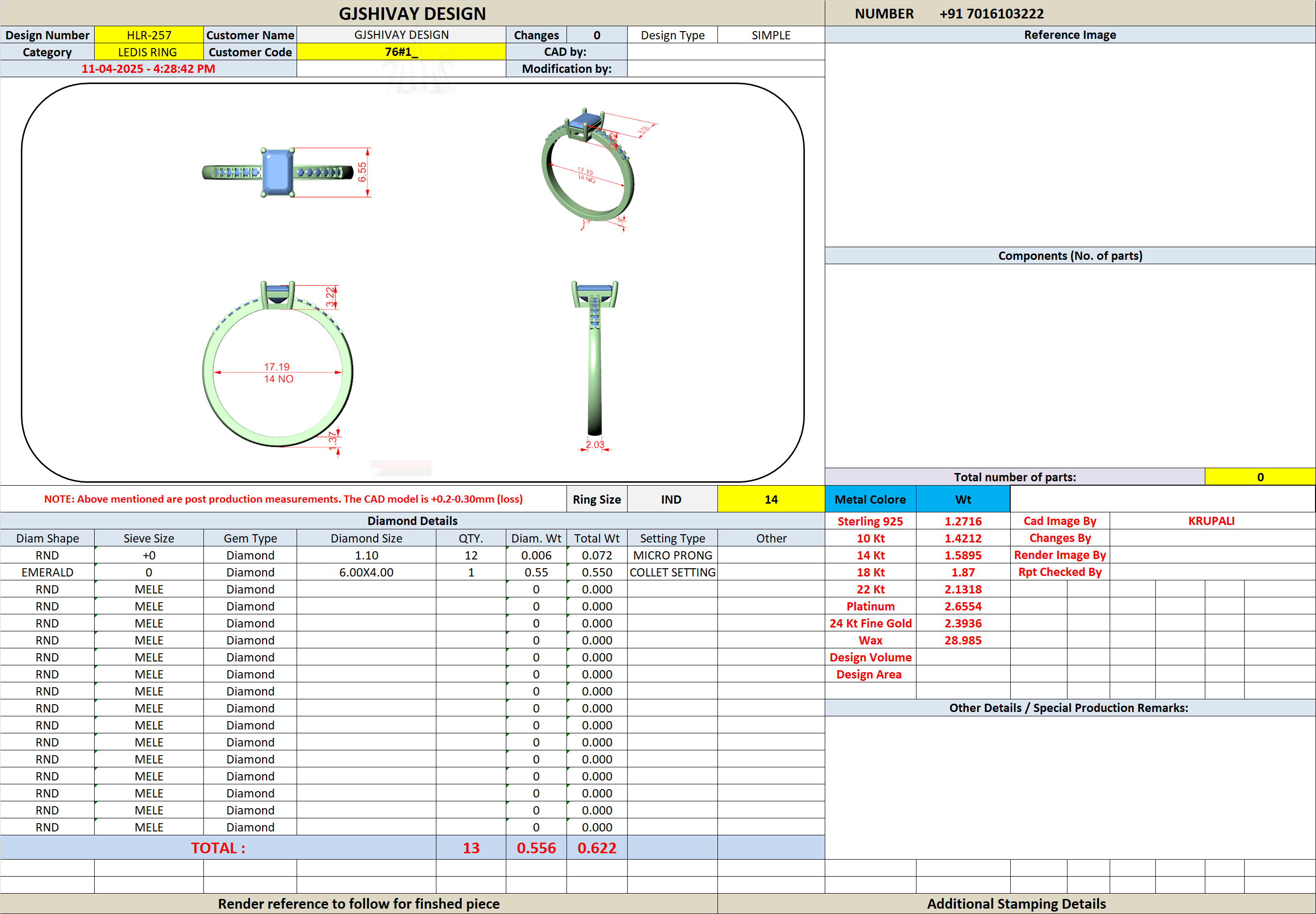Select the grand total weight 0.622
Image resolution: width=1316 pixels, height=914 pixels.
point(597,847)
